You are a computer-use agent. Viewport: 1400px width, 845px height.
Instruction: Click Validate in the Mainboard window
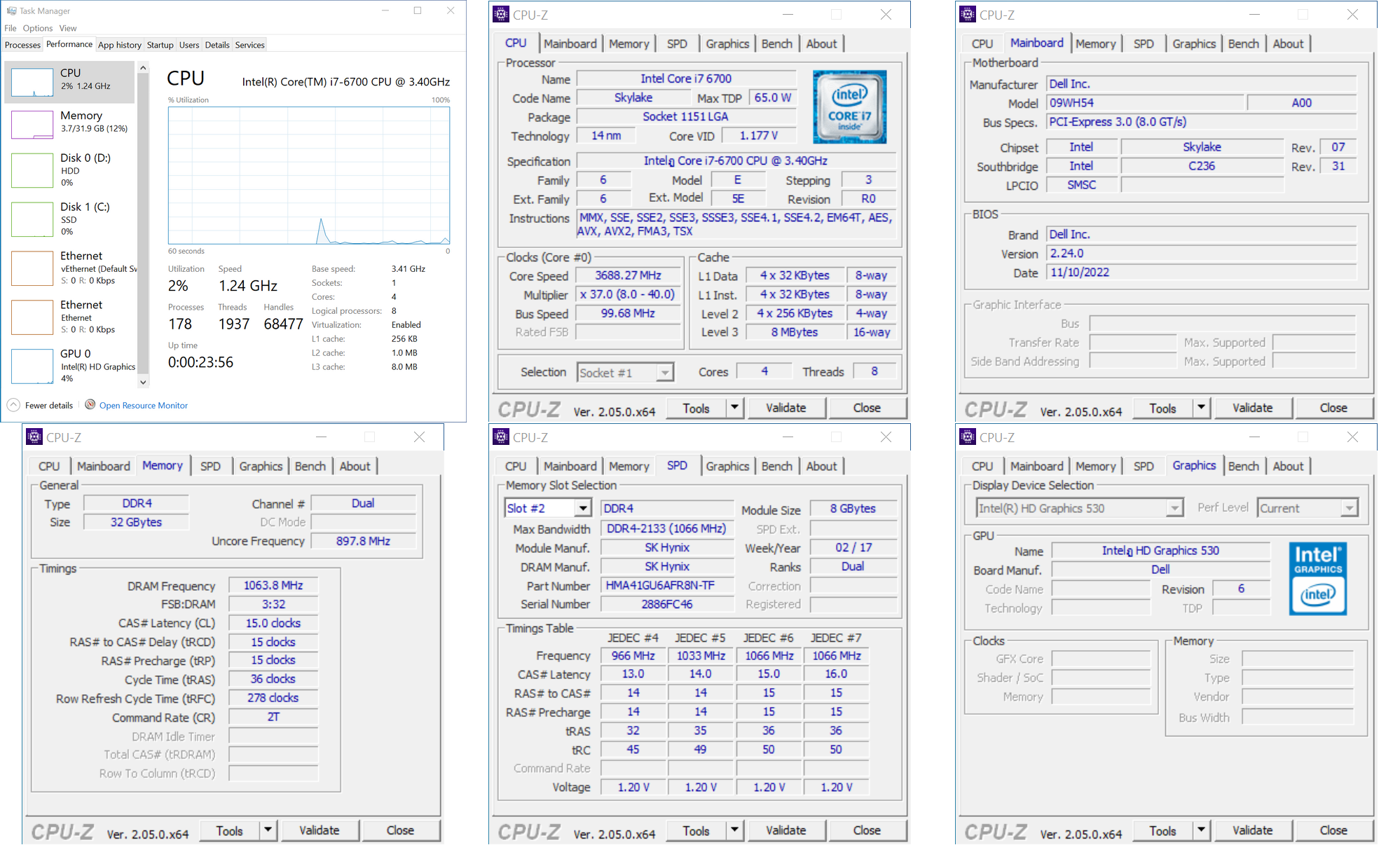[x=1253, y=408]
